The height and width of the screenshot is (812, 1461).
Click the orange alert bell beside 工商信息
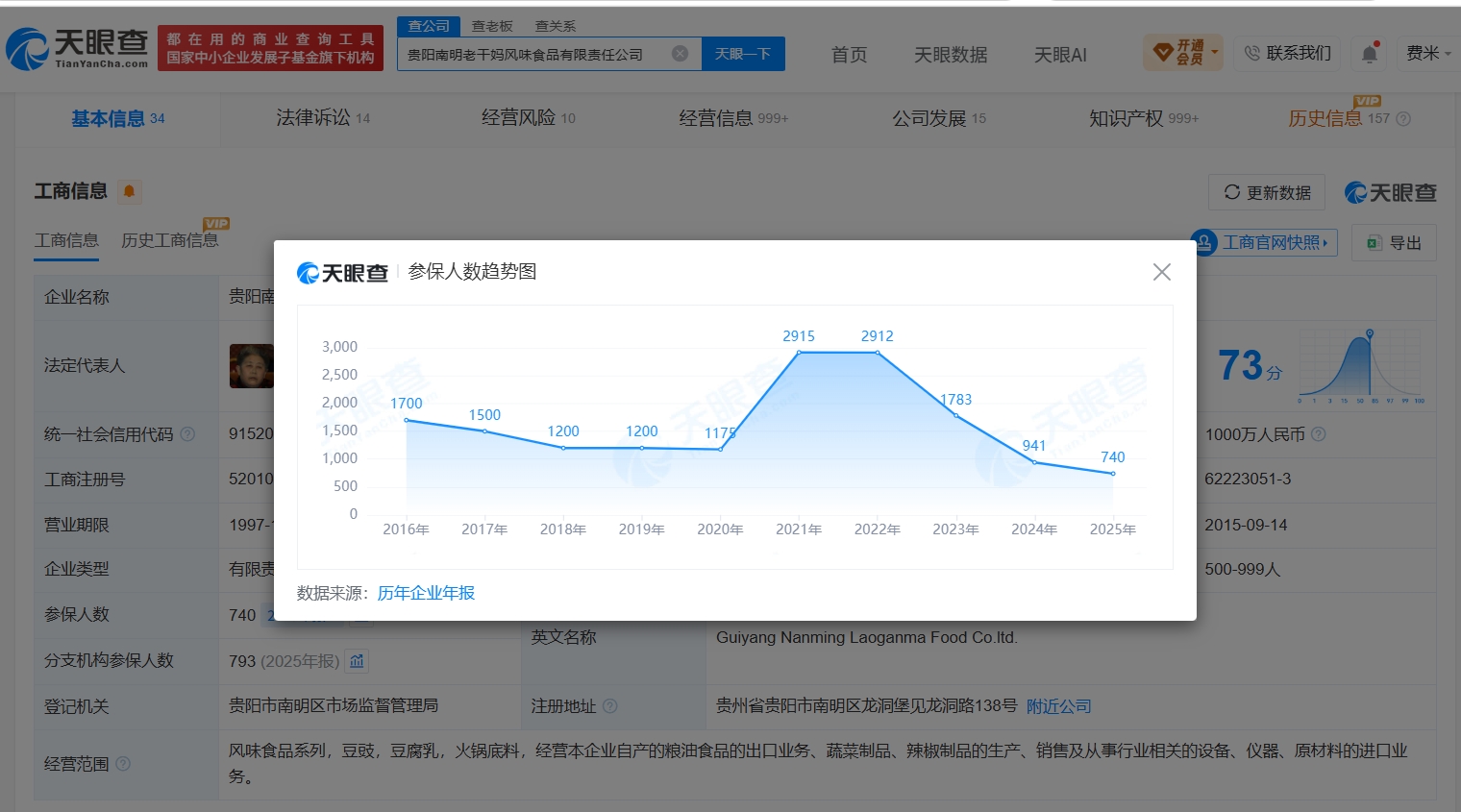[129, 191]
